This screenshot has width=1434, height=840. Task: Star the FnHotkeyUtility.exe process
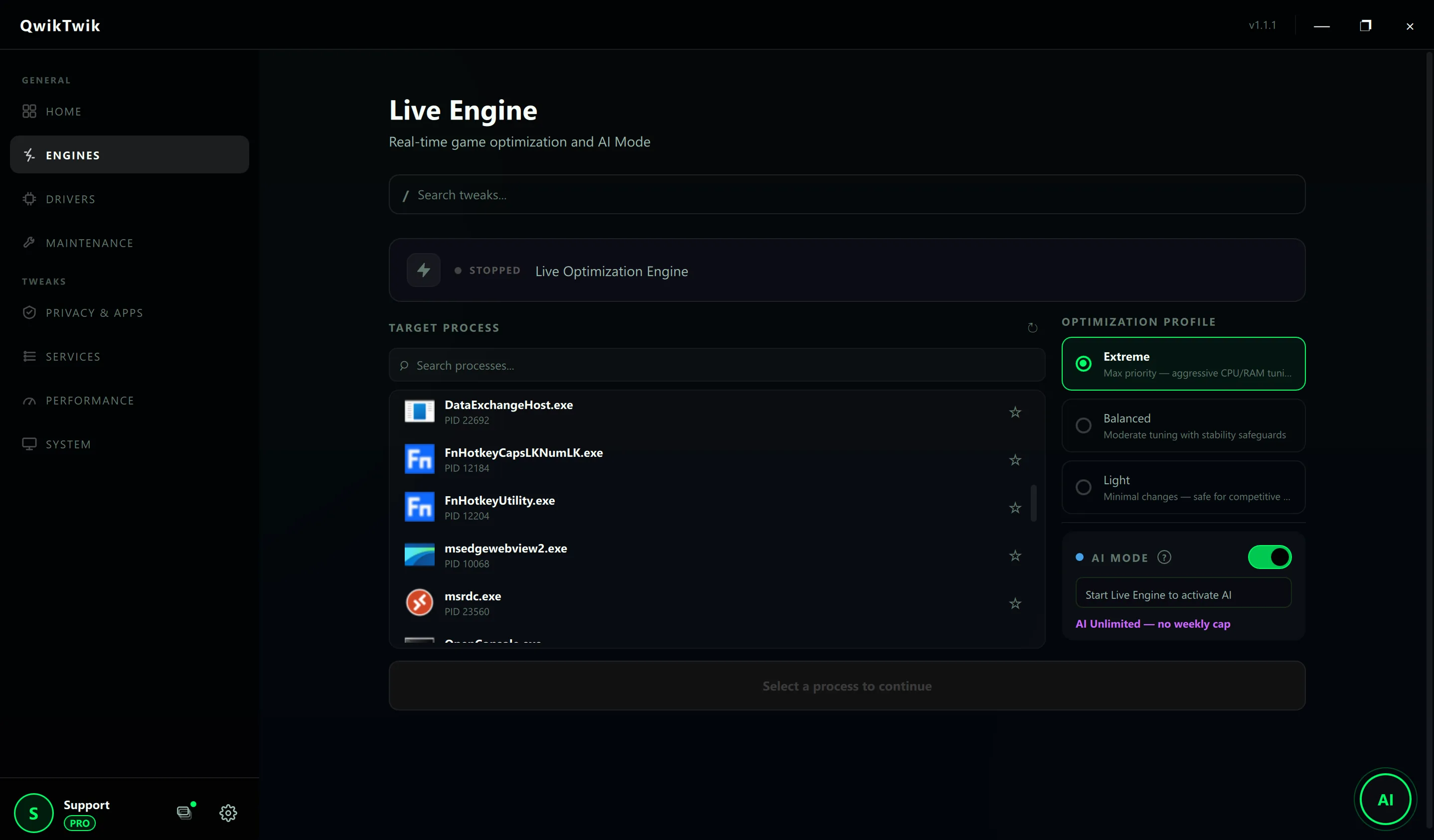coord(1015,508)
